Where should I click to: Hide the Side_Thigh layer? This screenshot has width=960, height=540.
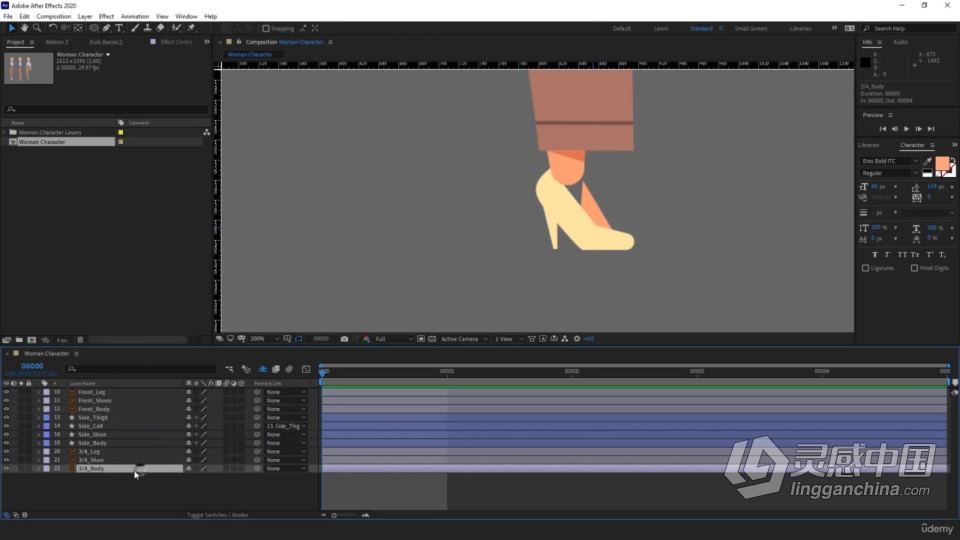click(x=7, y=418)
